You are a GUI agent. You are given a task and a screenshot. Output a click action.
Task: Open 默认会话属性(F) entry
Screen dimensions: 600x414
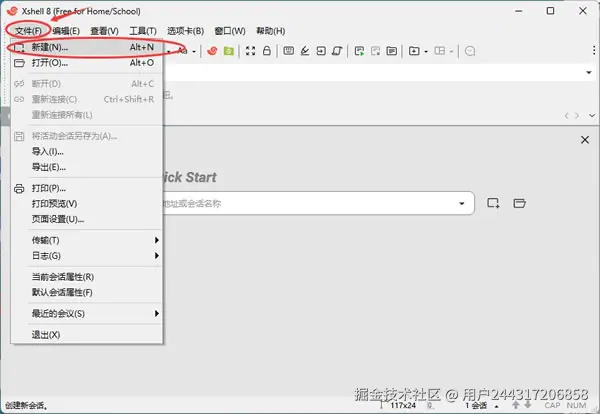[87, 293]
